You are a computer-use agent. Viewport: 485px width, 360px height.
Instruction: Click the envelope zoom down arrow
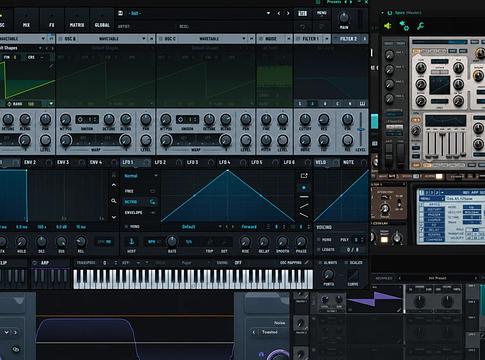(114, 217)
